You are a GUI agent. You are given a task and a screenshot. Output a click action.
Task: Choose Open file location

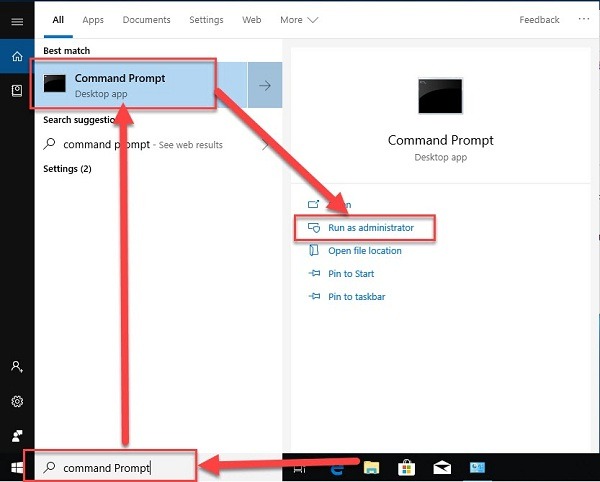point(365,251)
